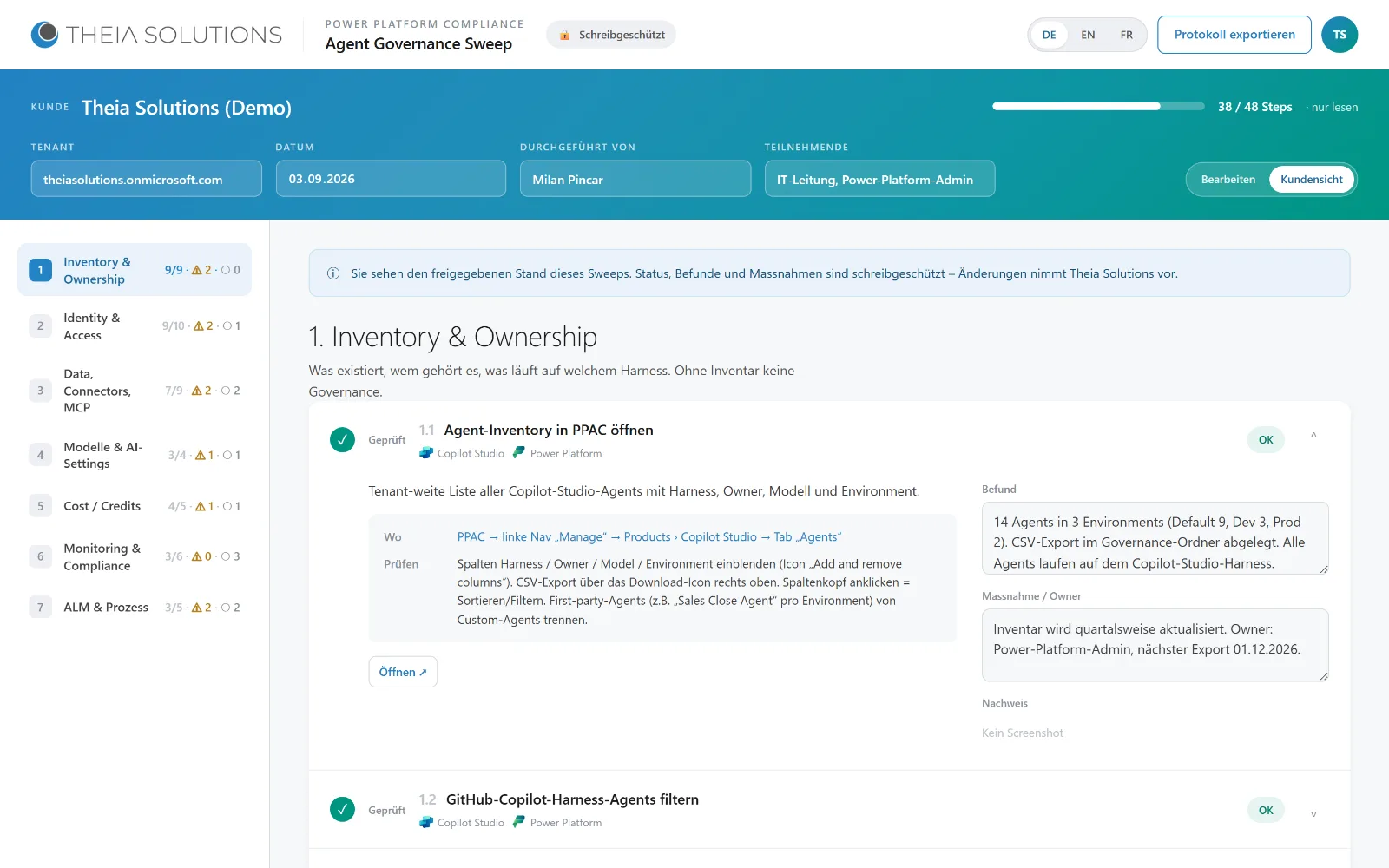Image resolution: width=1389 pixels, height=868 pixels.
Task: Click the number 1 badge for Inventory section
Action: pos(40,270)
